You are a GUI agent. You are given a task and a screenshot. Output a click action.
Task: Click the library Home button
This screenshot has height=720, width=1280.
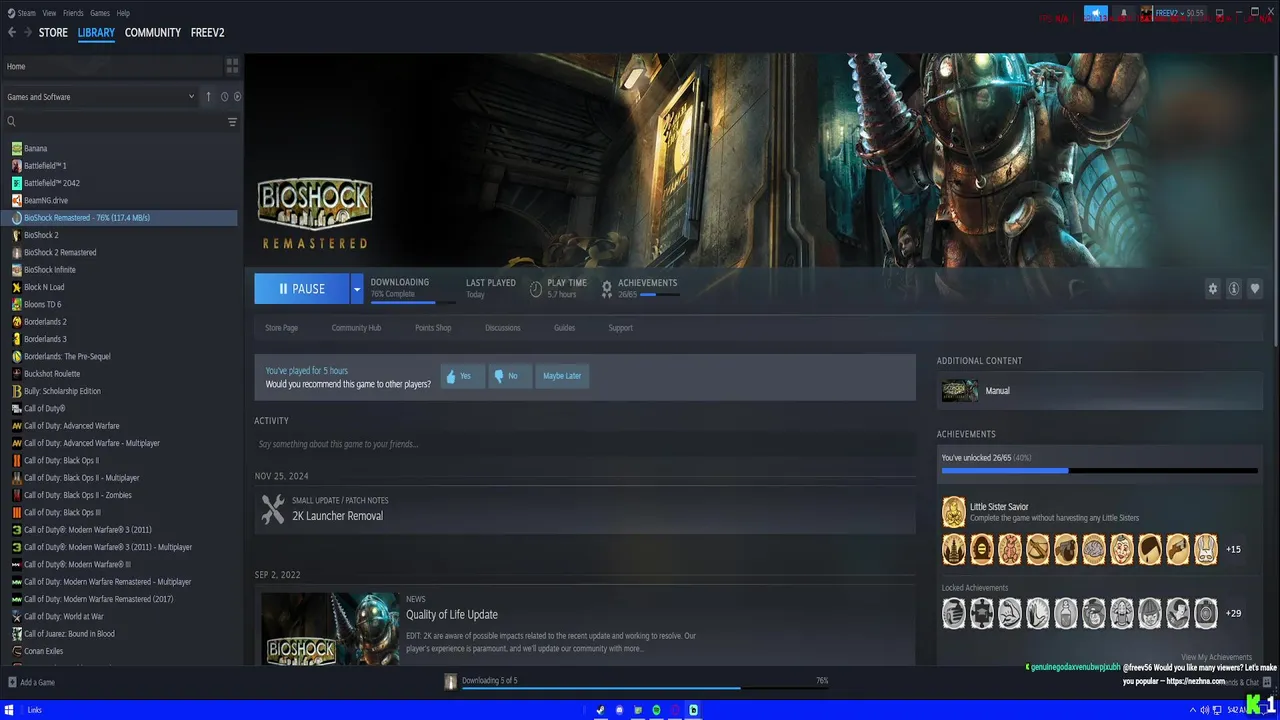click(x=112, y=66)
